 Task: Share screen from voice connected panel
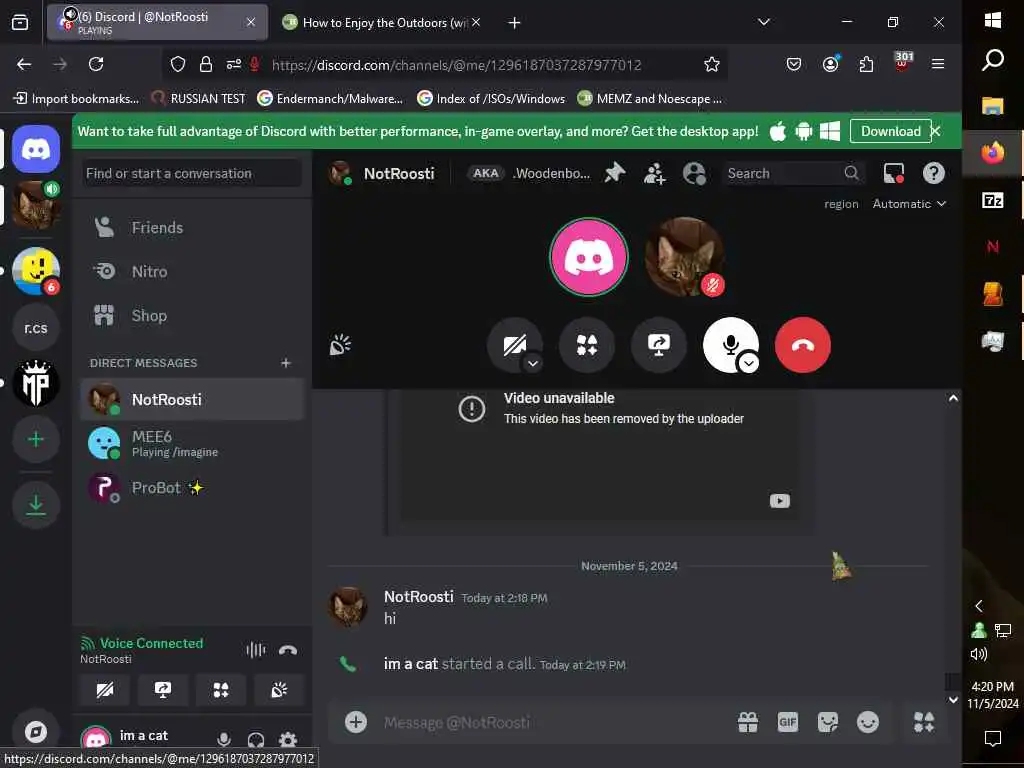pos(163,690)
